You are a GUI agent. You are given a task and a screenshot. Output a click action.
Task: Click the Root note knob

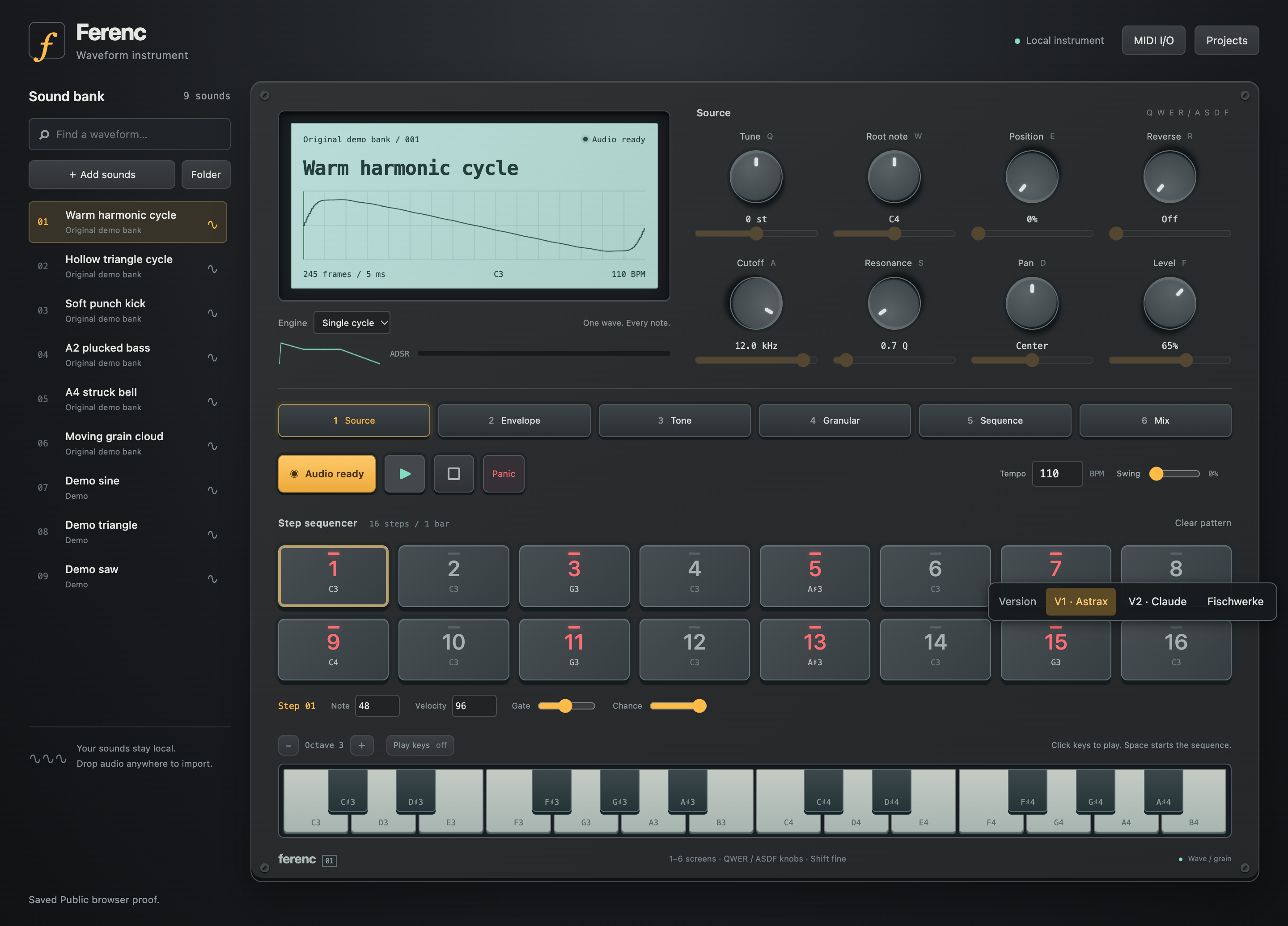pyautogui.click(x=894, y=177)
